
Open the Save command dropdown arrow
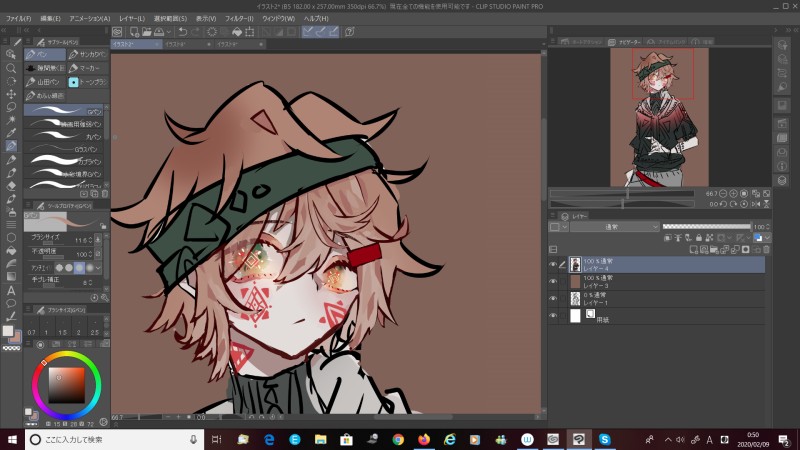pos(169,32)
